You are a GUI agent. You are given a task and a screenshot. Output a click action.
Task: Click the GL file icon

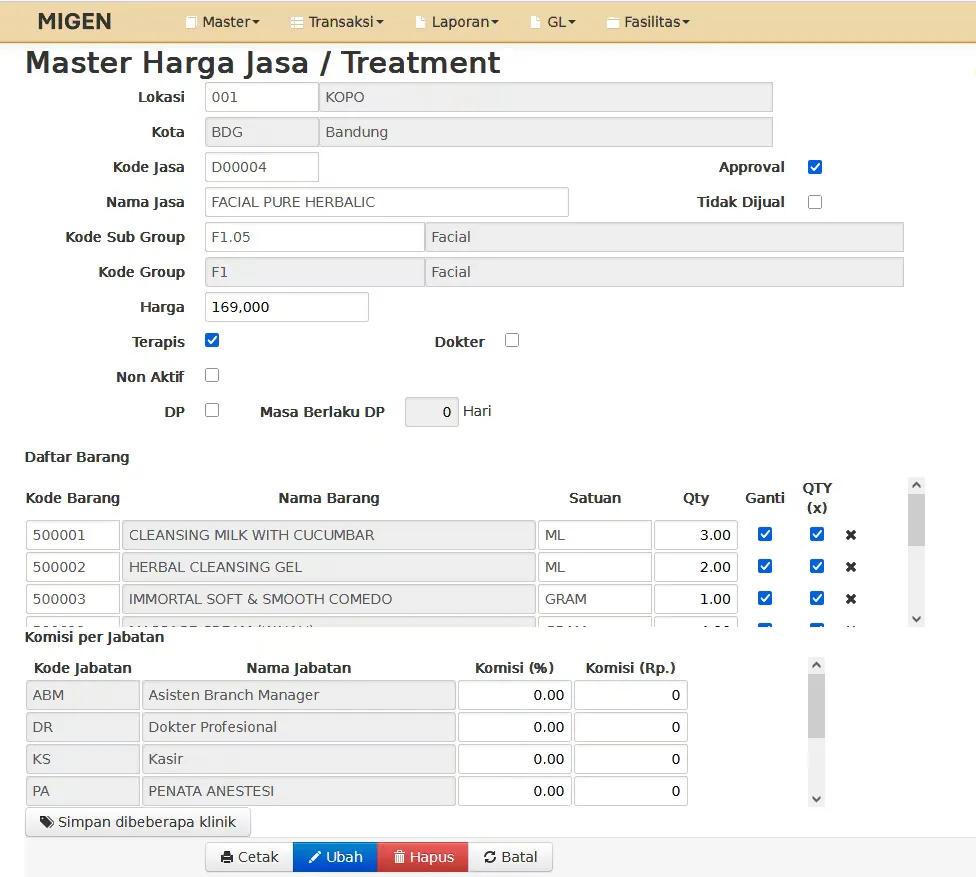[535, 22]
